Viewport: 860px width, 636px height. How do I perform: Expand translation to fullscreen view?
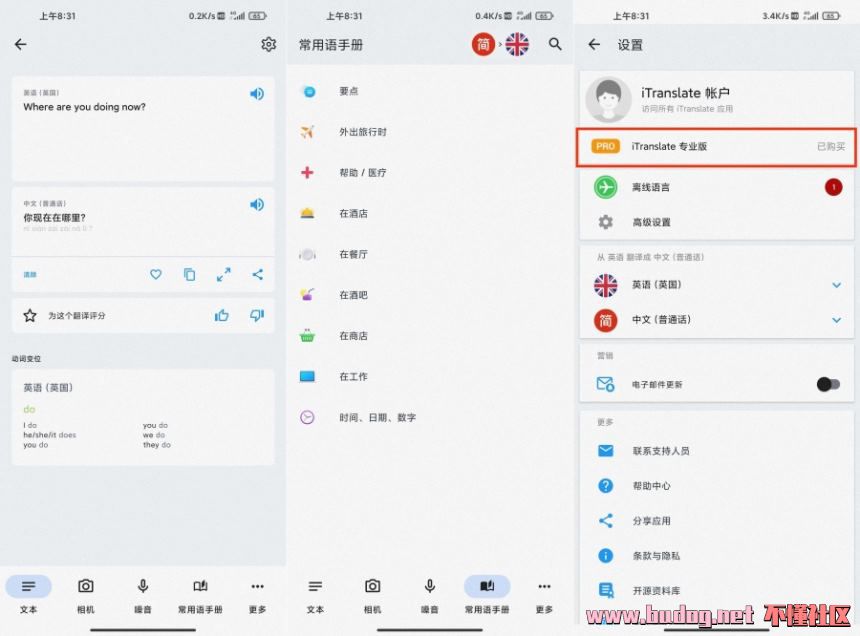224,274
